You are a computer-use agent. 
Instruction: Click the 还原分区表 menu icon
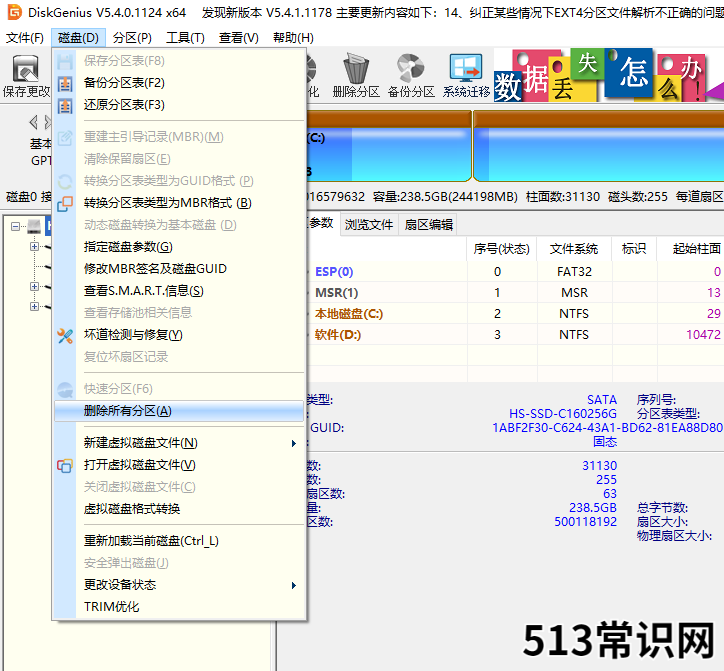(x=65, y=106)
